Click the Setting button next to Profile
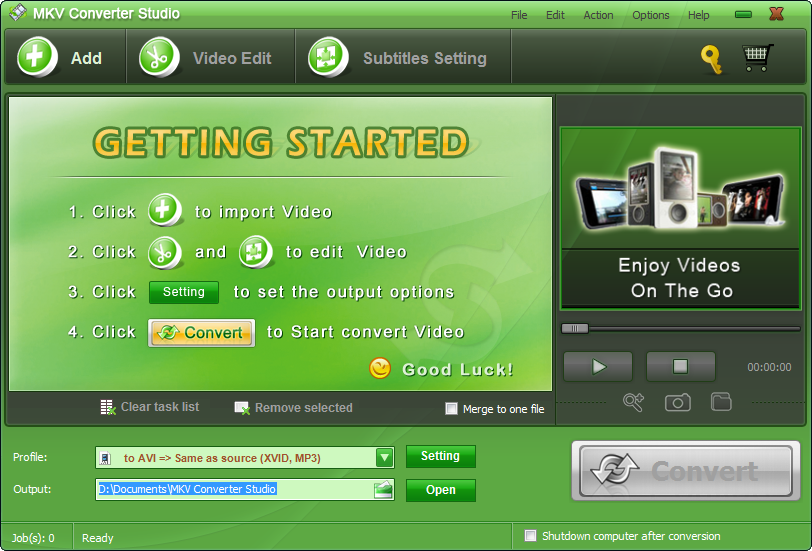The width and height of the screenshot is (812, 551). click(441, 456)
